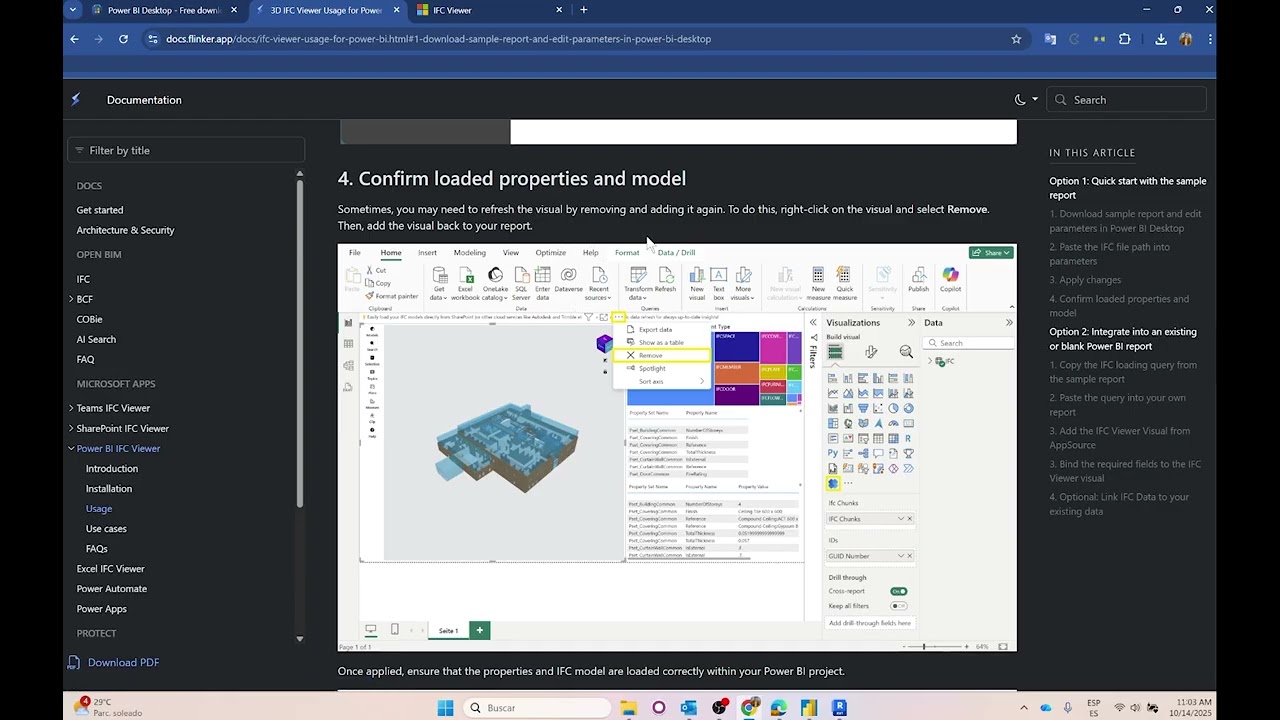1280x720 pixels.
Task: Bookmark this page with the star icon
Action: [x=1016, y=39]
